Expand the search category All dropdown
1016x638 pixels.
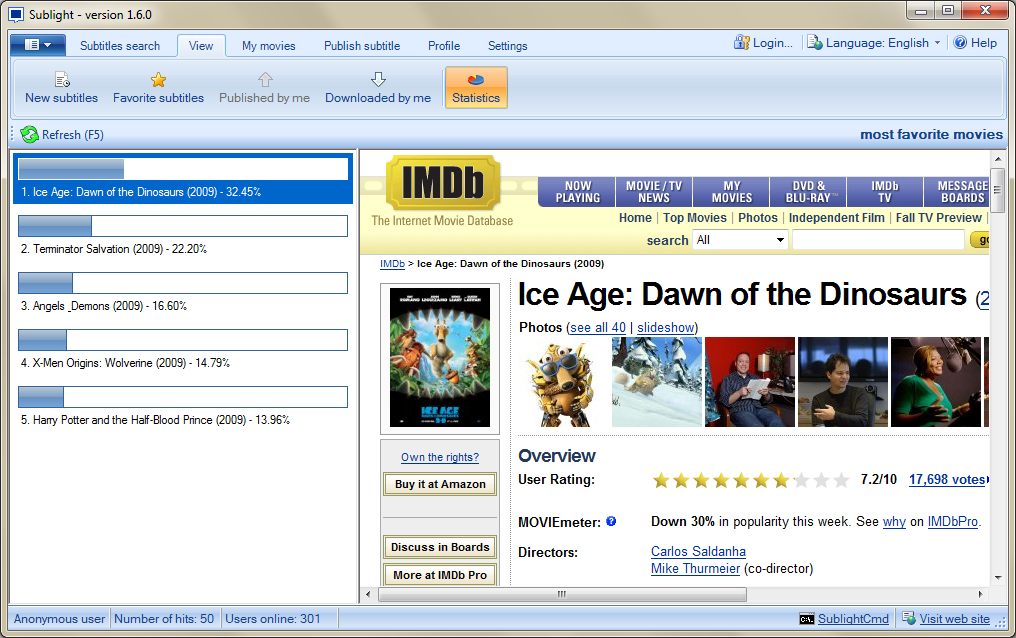click(741, 240)
